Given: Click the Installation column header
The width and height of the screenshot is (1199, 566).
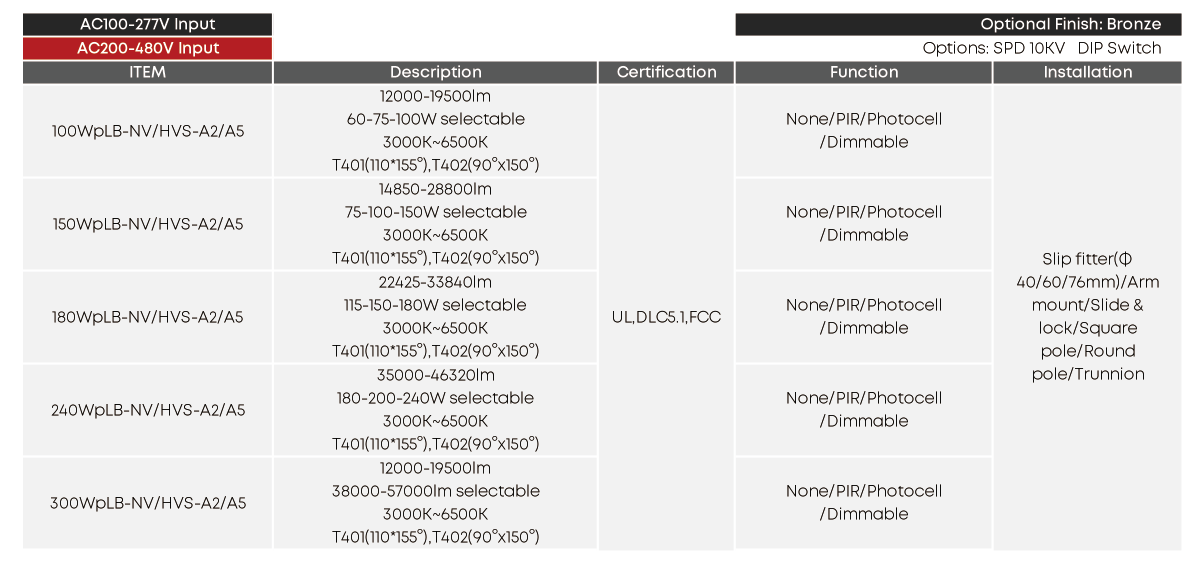Looking at the screenshot, I should coord(1087,72).
